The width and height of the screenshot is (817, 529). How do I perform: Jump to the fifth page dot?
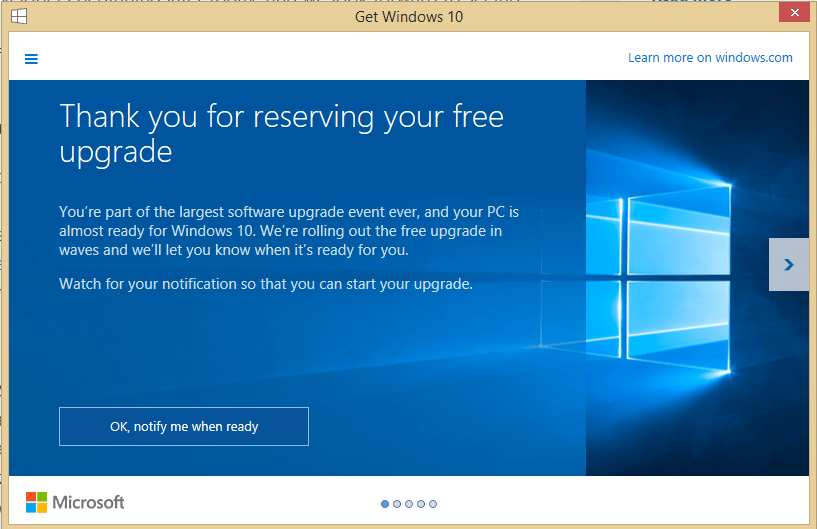(433, 504)
